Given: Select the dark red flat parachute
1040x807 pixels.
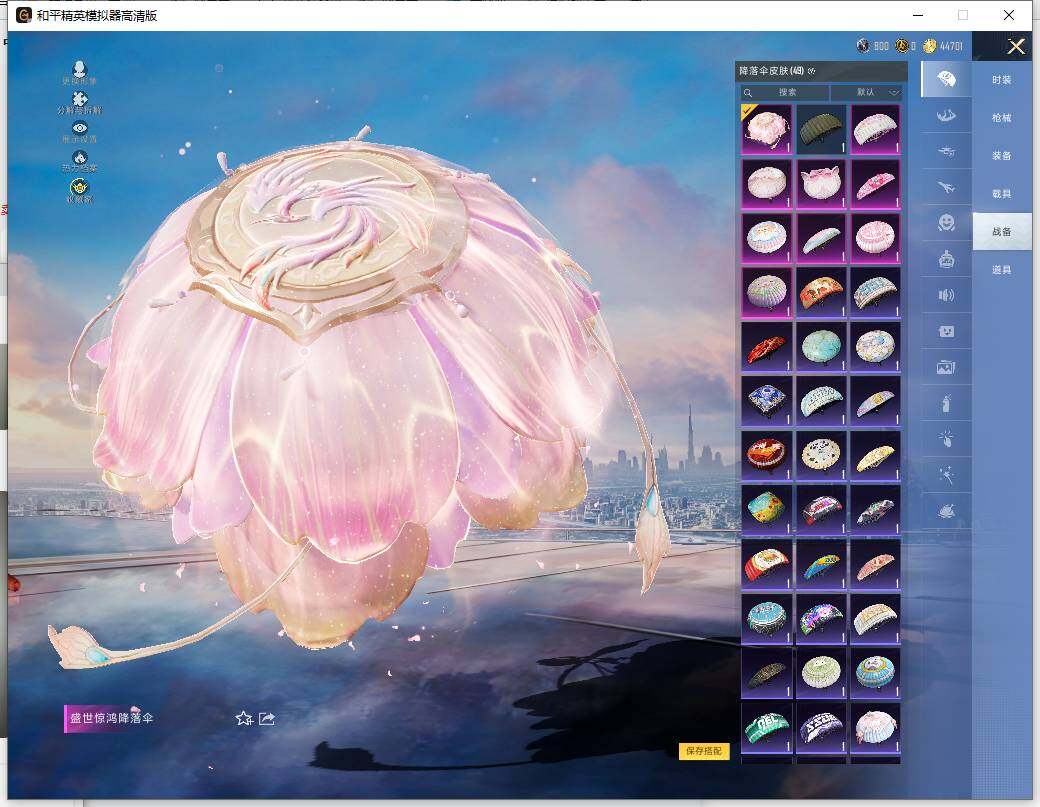Looking at the screenshot, I should point(766,347).
